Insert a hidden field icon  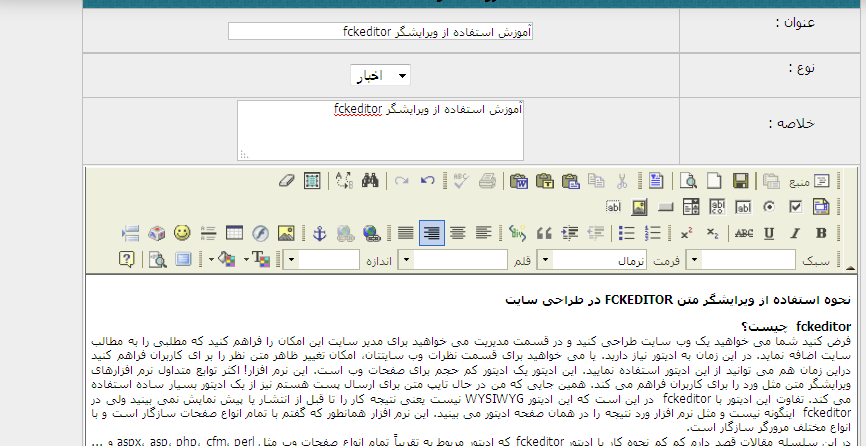coord(613,207)
